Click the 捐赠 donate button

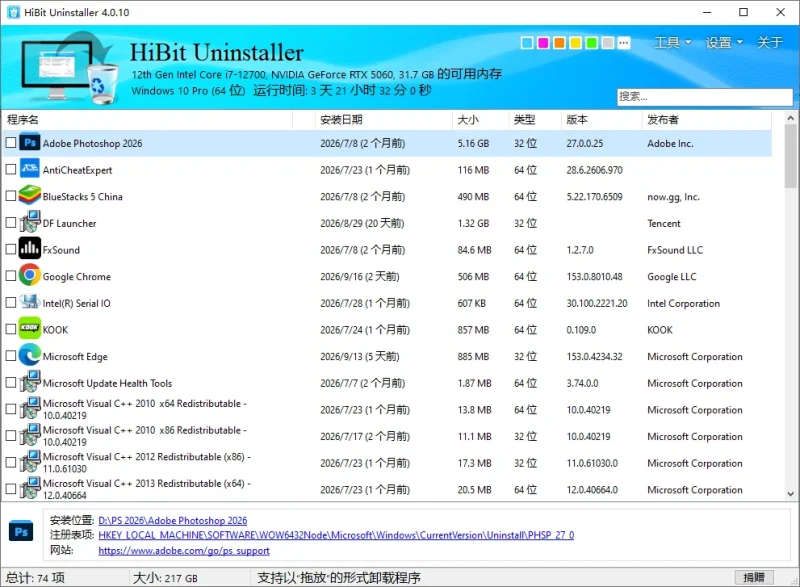click(754, 577)
